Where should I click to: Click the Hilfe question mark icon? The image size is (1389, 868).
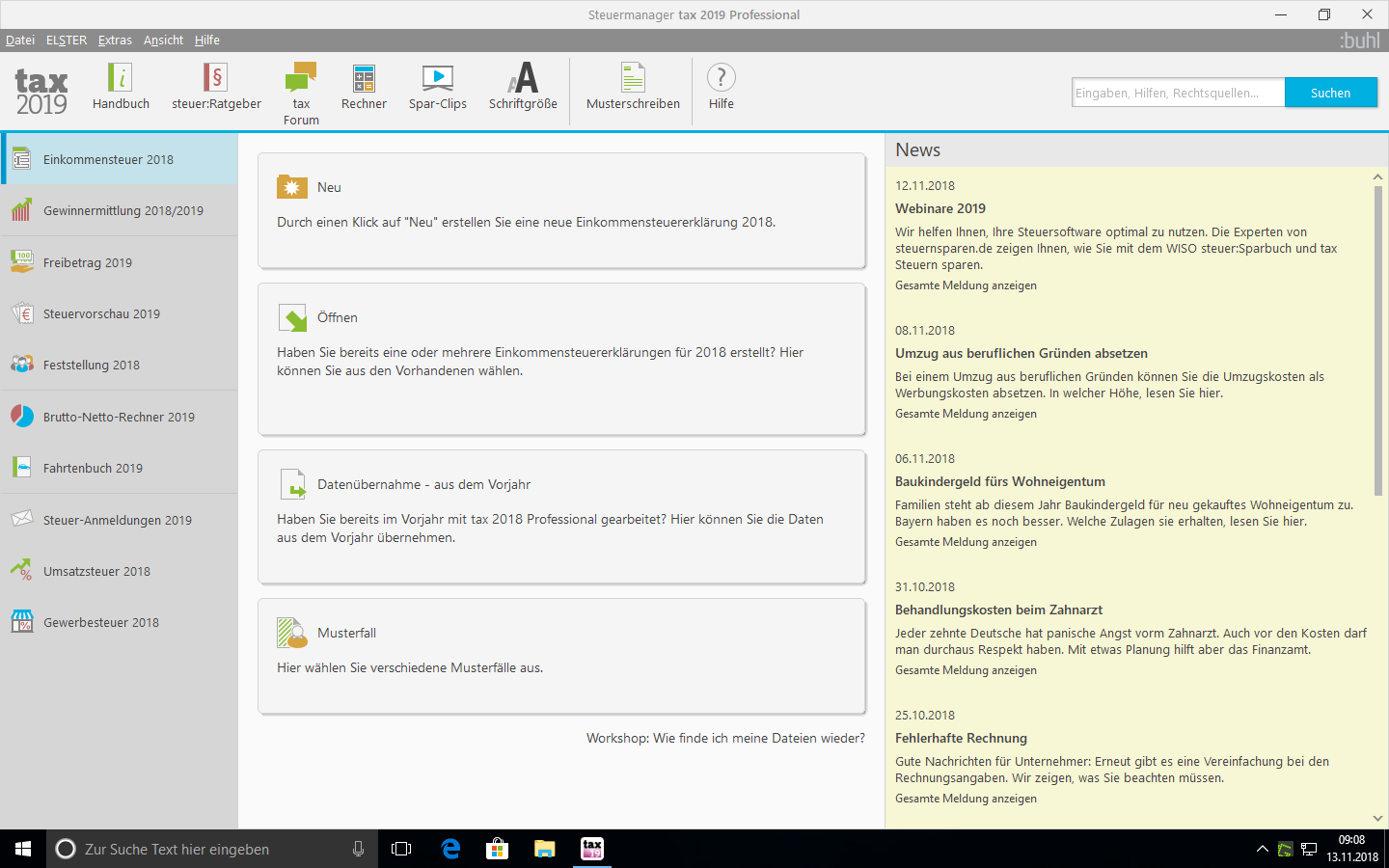722,77
